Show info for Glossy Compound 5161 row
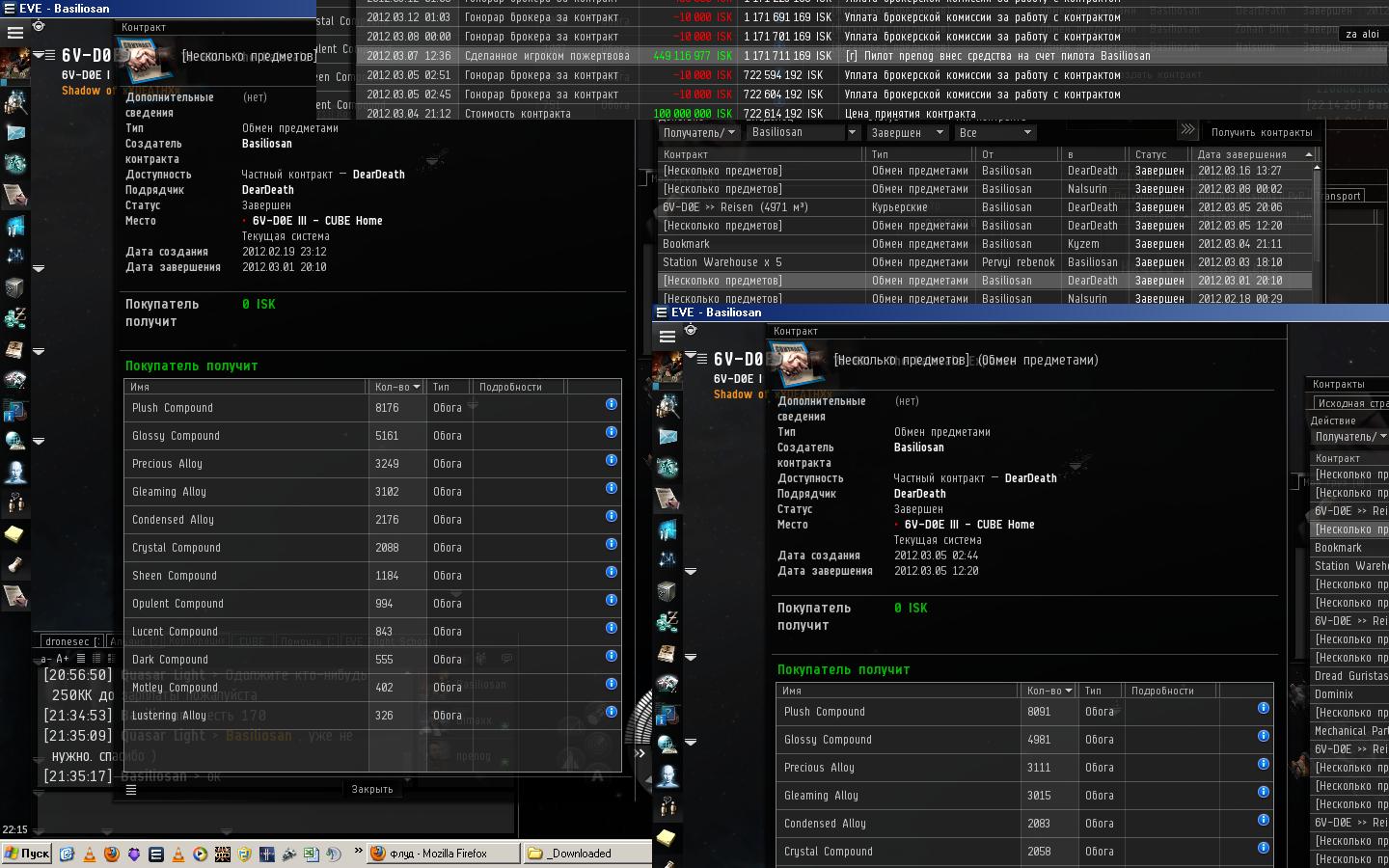Image resolution: width=1389 pixels, height=868 pixels. (612, 432)
